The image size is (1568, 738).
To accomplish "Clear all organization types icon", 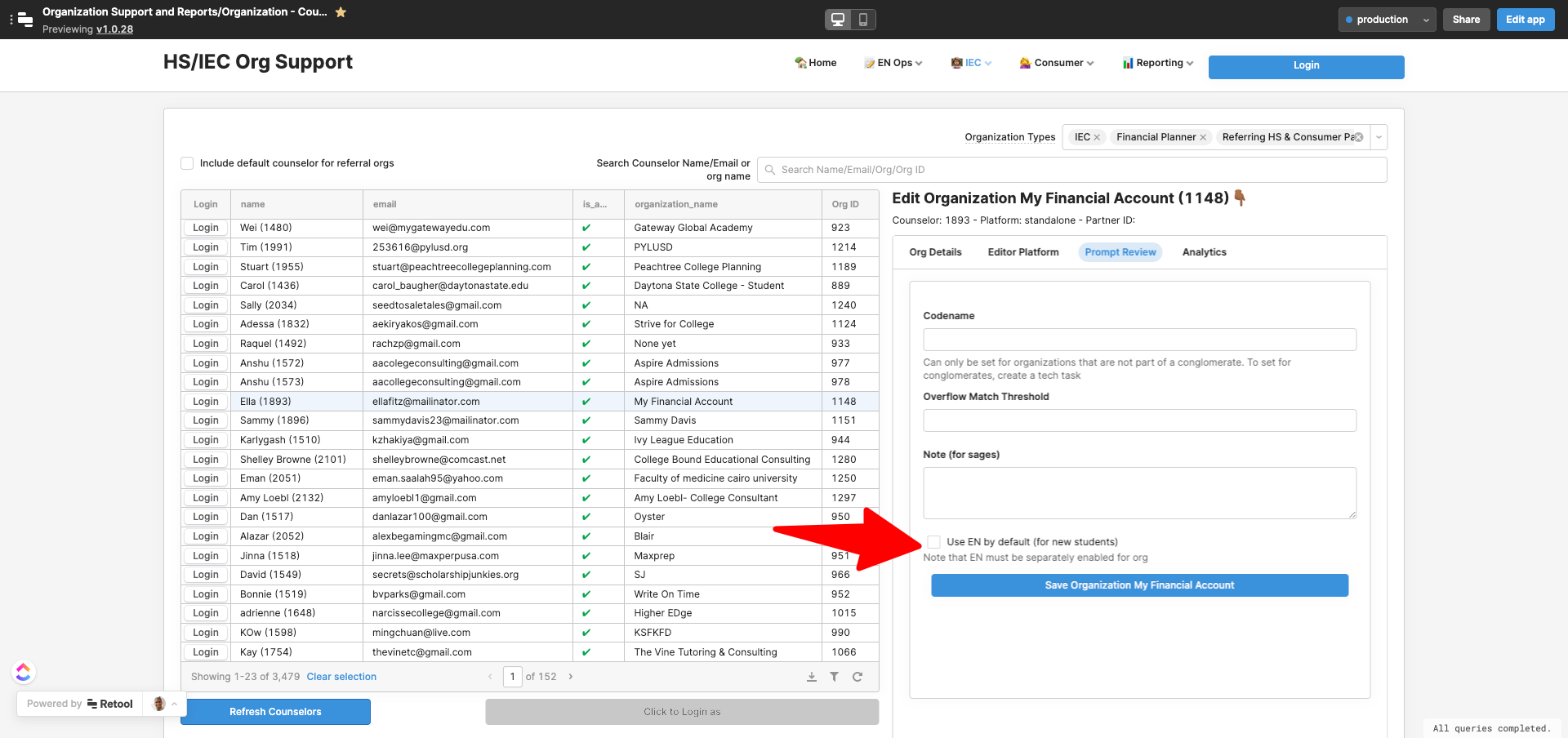I will pyautogui.click(x=1359, y=137).
